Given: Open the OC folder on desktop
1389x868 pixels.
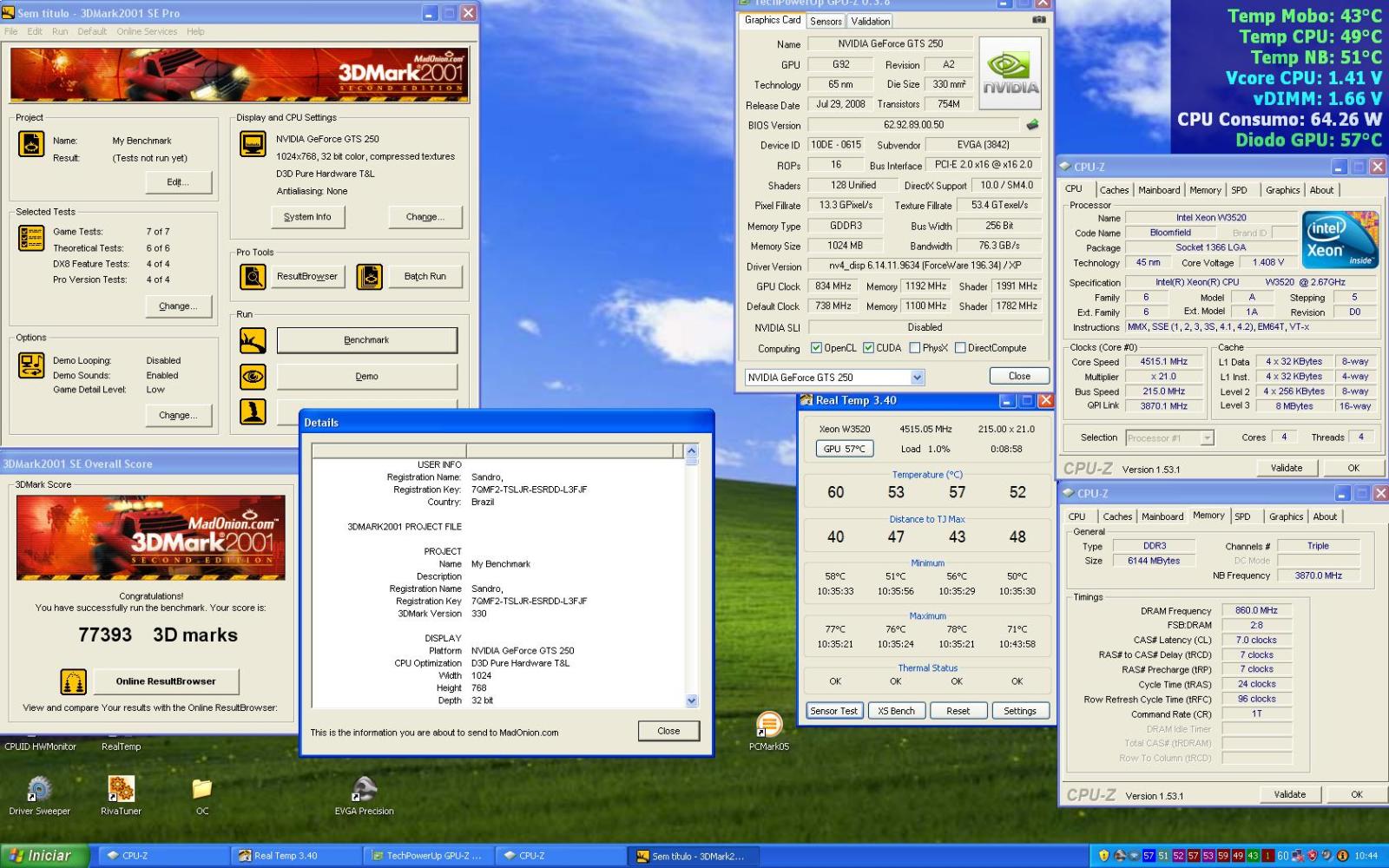Looking at the screenshot, I should point(202,796).
